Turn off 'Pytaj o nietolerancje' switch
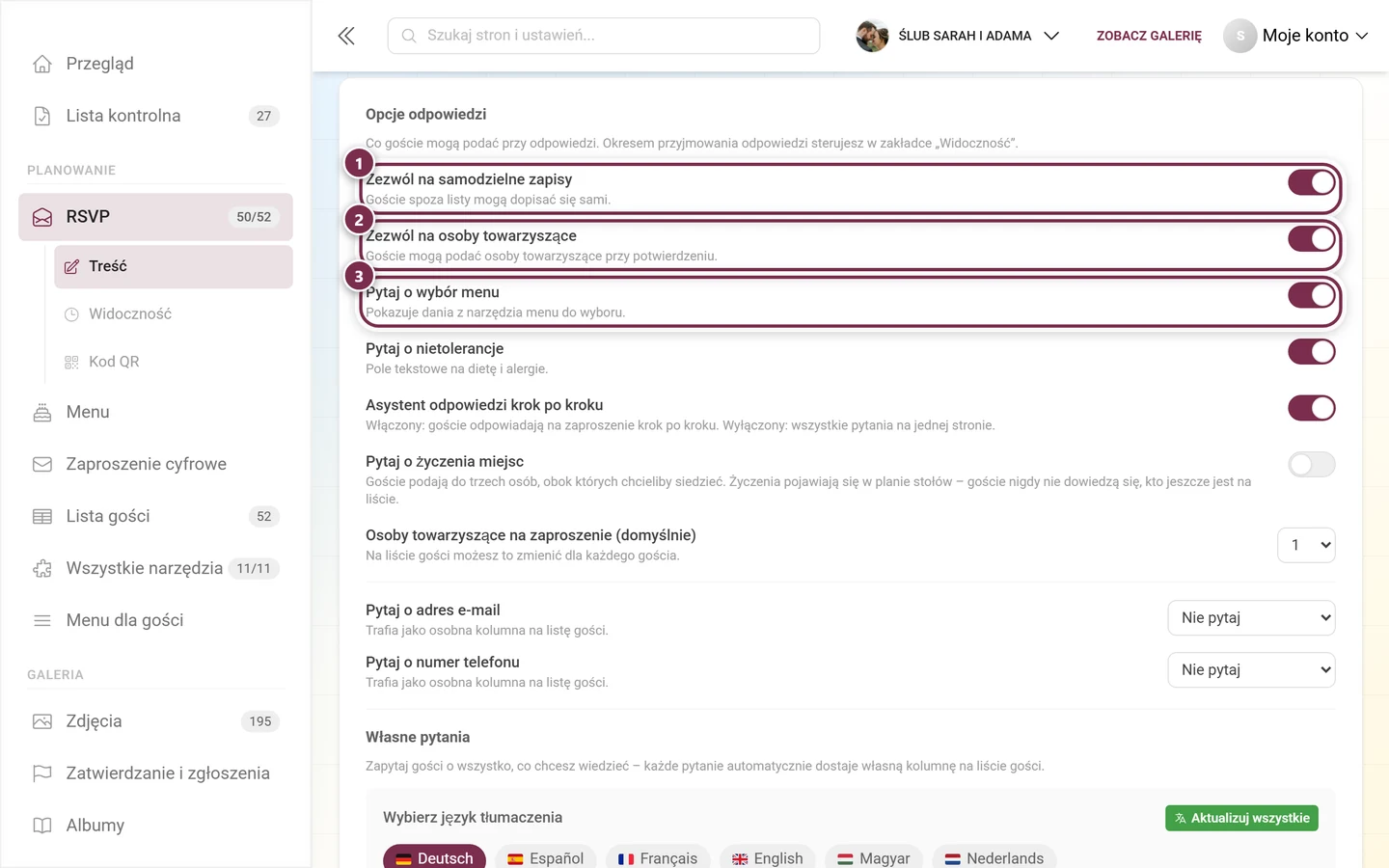The image size is (1389, 868). coord(1312,351)
